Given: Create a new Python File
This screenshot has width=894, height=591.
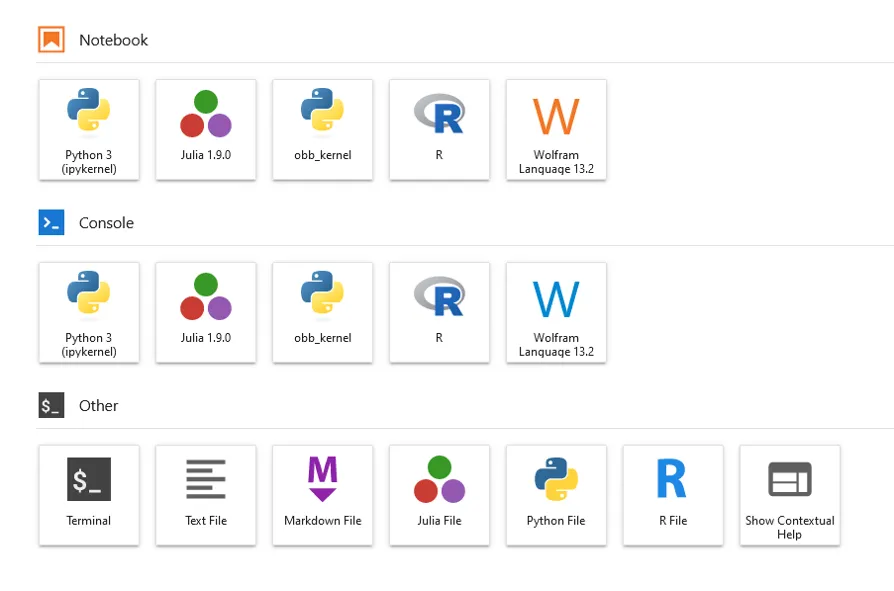Looking at the screenshot, I should pos(556,496).
